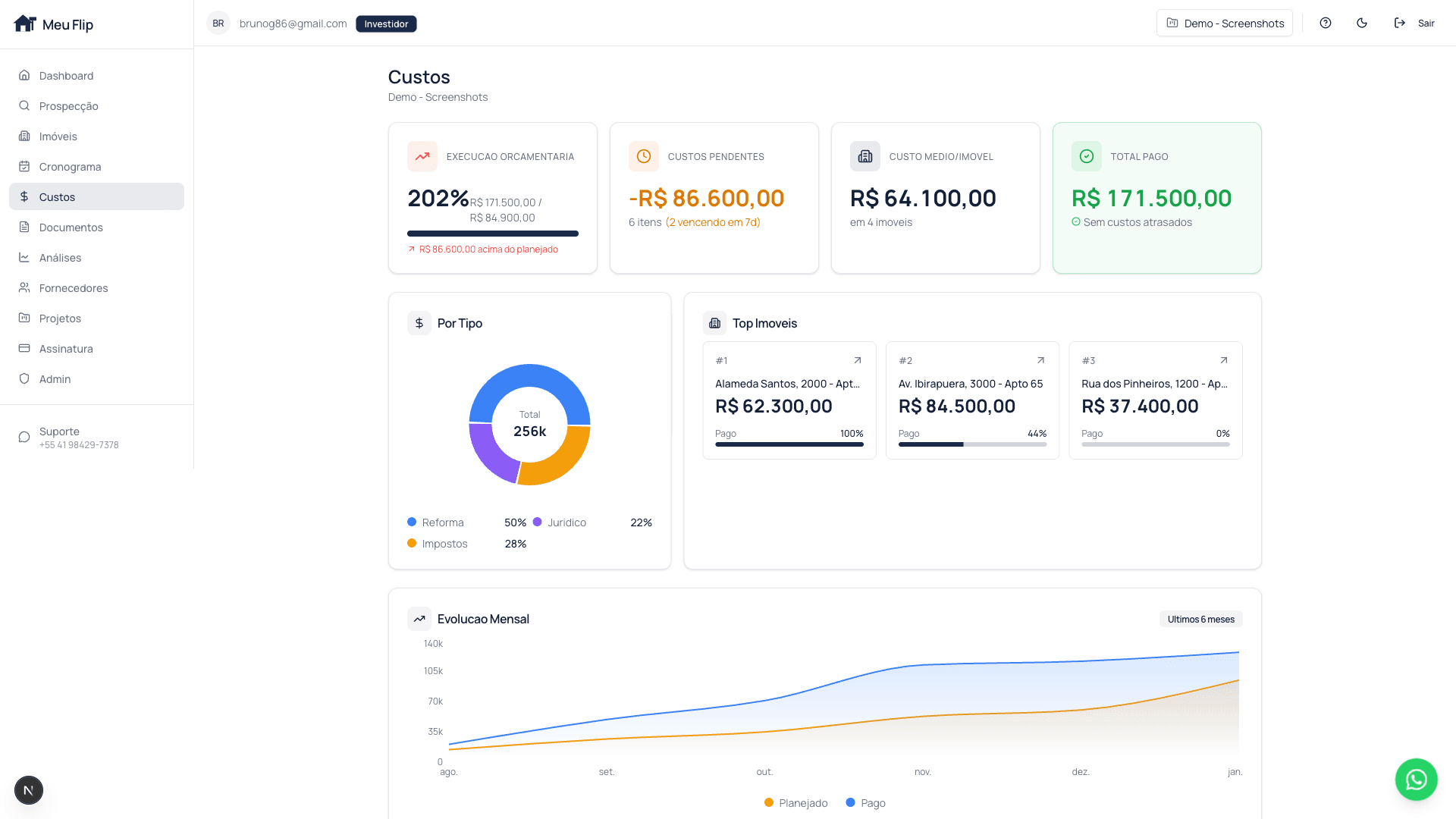
Task: Open arrow icon on Alameda Santos card
Action: [x=858, y=360]
